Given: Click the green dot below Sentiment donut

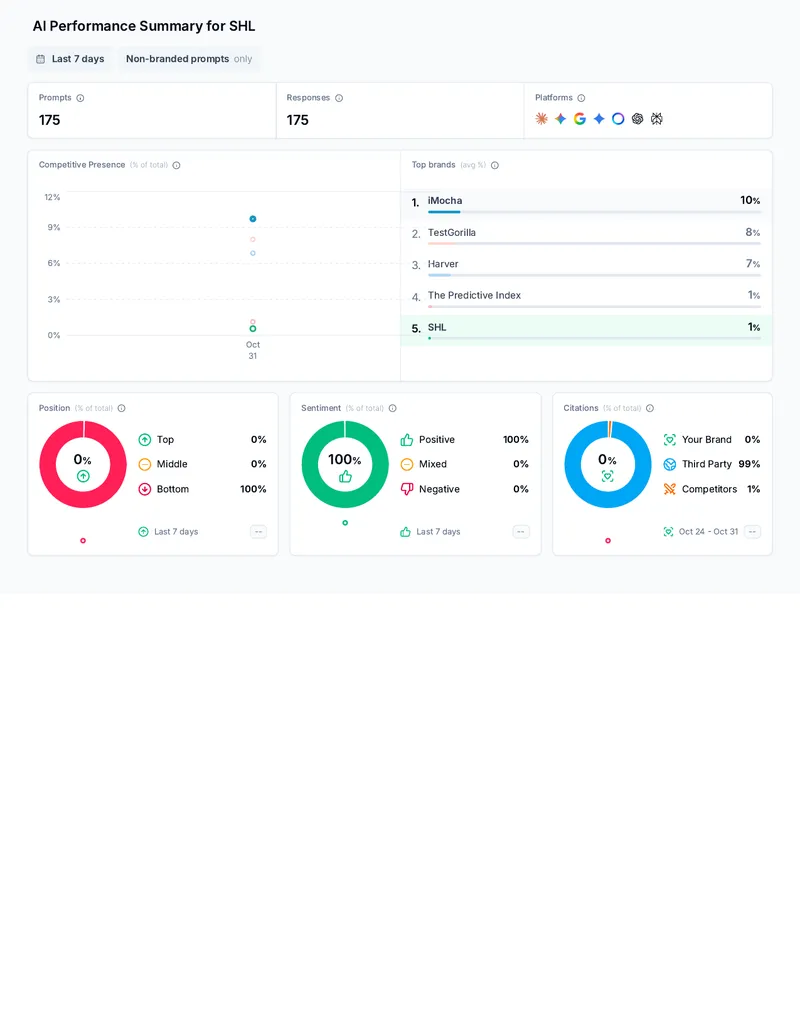Looking at the screenshot, I should [345, 523].
